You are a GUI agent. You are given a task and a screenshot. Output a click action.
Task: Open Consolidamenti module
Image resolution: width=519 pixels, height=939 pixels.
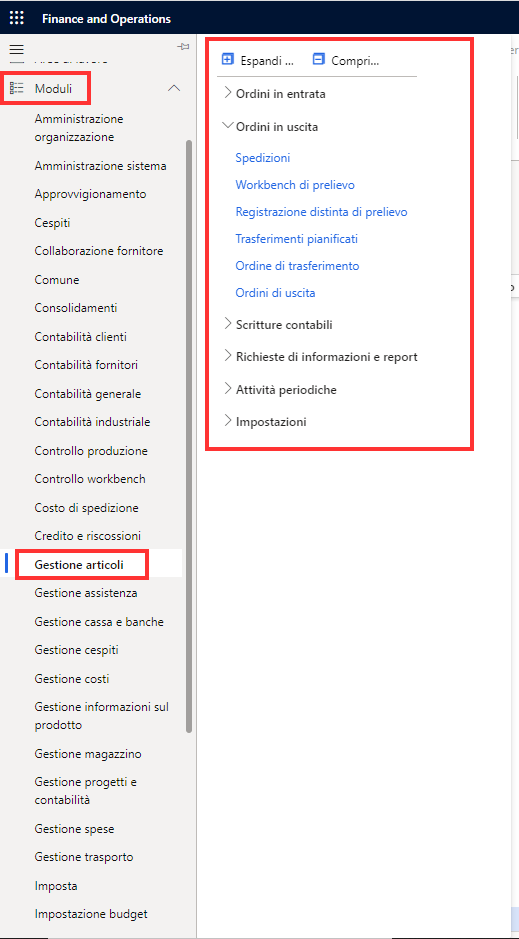tap(76, 308)
